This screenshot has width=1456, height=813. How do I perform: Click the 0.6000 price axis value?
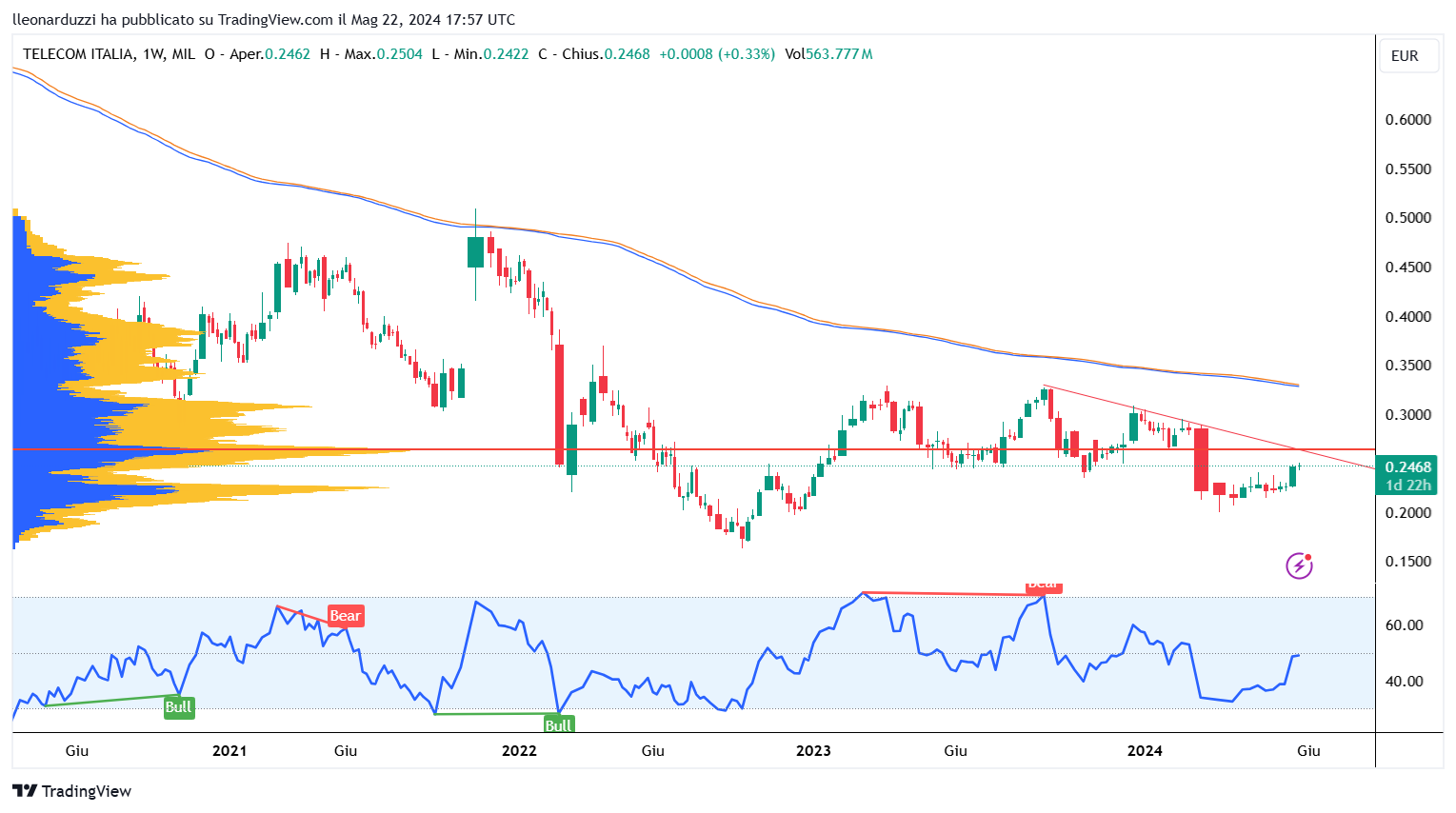(x=1408, y=120)
